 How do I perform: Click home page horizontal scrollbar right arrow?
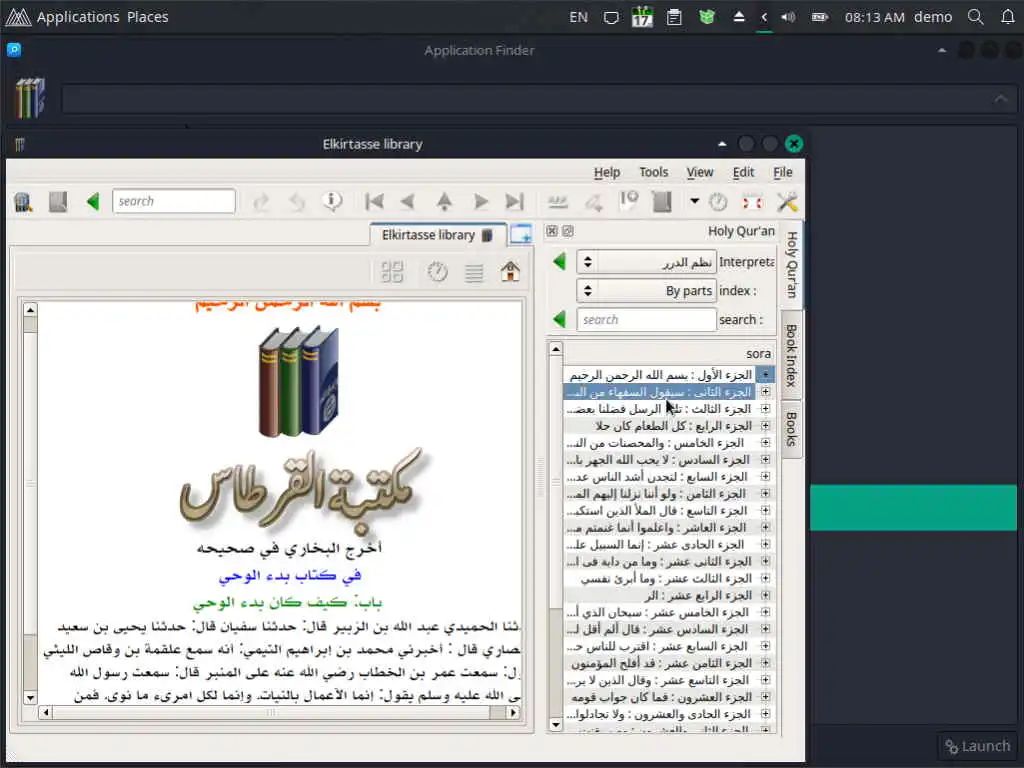513,712
